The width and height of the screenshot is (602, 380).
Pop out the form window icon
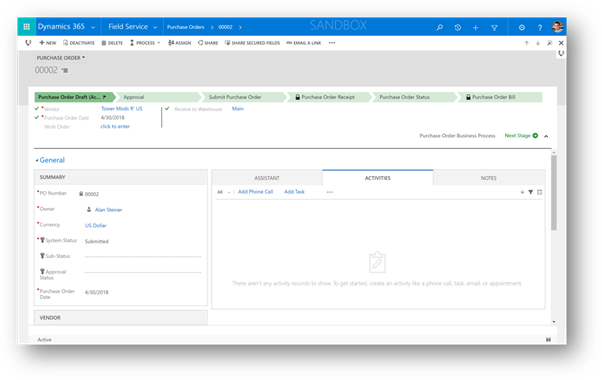coord(549,43)
